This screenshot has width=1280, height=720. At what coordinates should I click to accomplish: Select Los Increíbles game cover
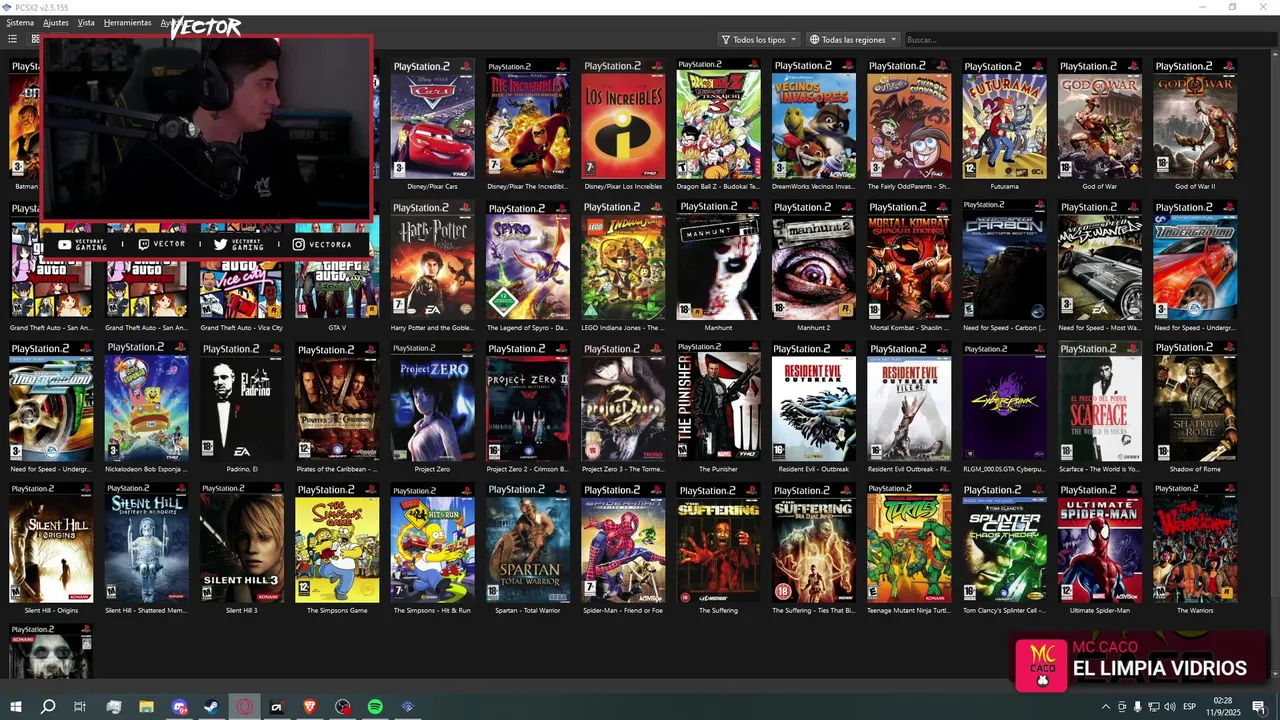[623, 119]
